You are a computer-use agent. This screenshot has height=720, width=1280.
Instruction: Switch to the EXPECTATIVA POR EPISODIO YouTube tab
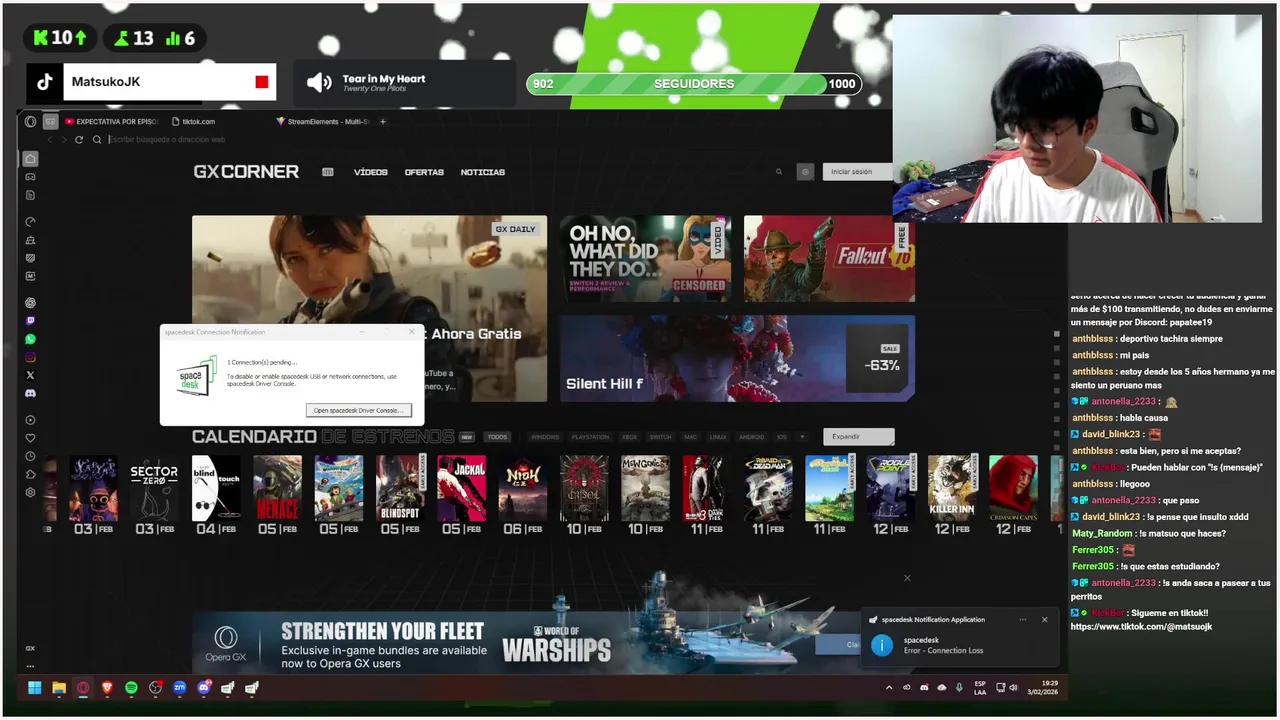[111, 122]
